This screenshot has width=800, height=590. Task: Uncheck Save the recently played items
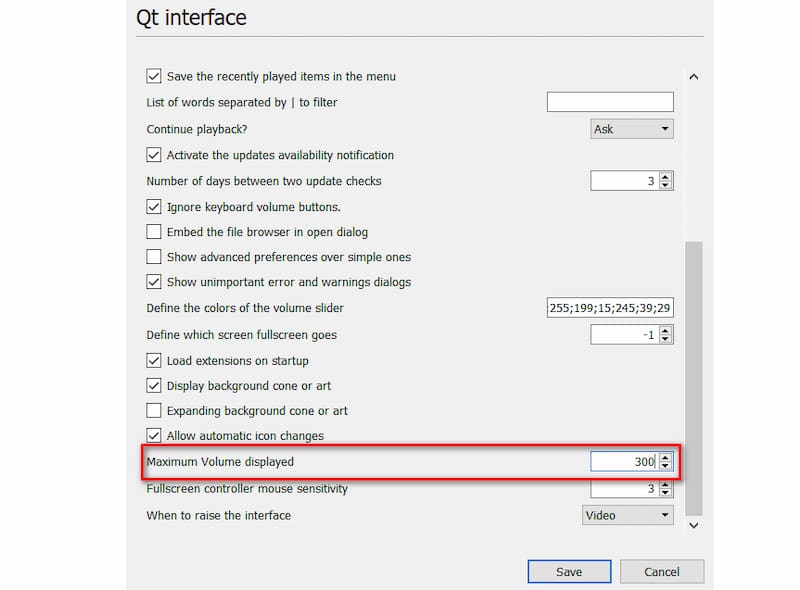click(154, 76)
